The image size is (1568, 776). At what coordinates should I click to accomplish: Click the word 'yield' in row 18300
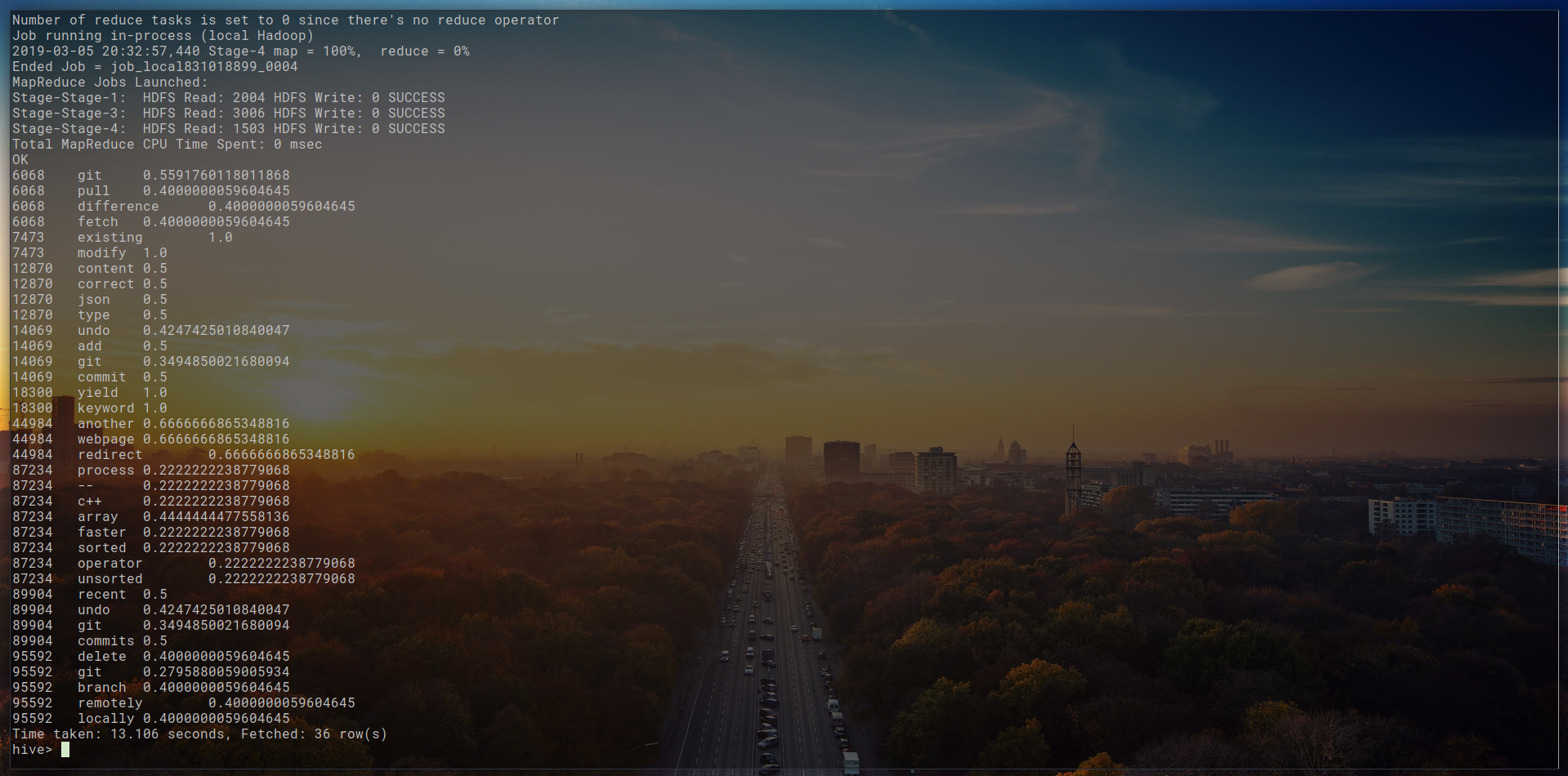[98, 392]
